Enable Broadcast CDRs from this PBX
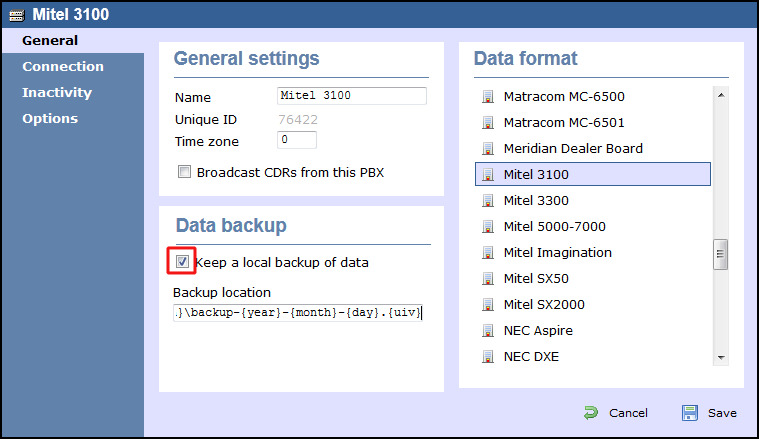The image size is (759, 439). coord(184,172)
